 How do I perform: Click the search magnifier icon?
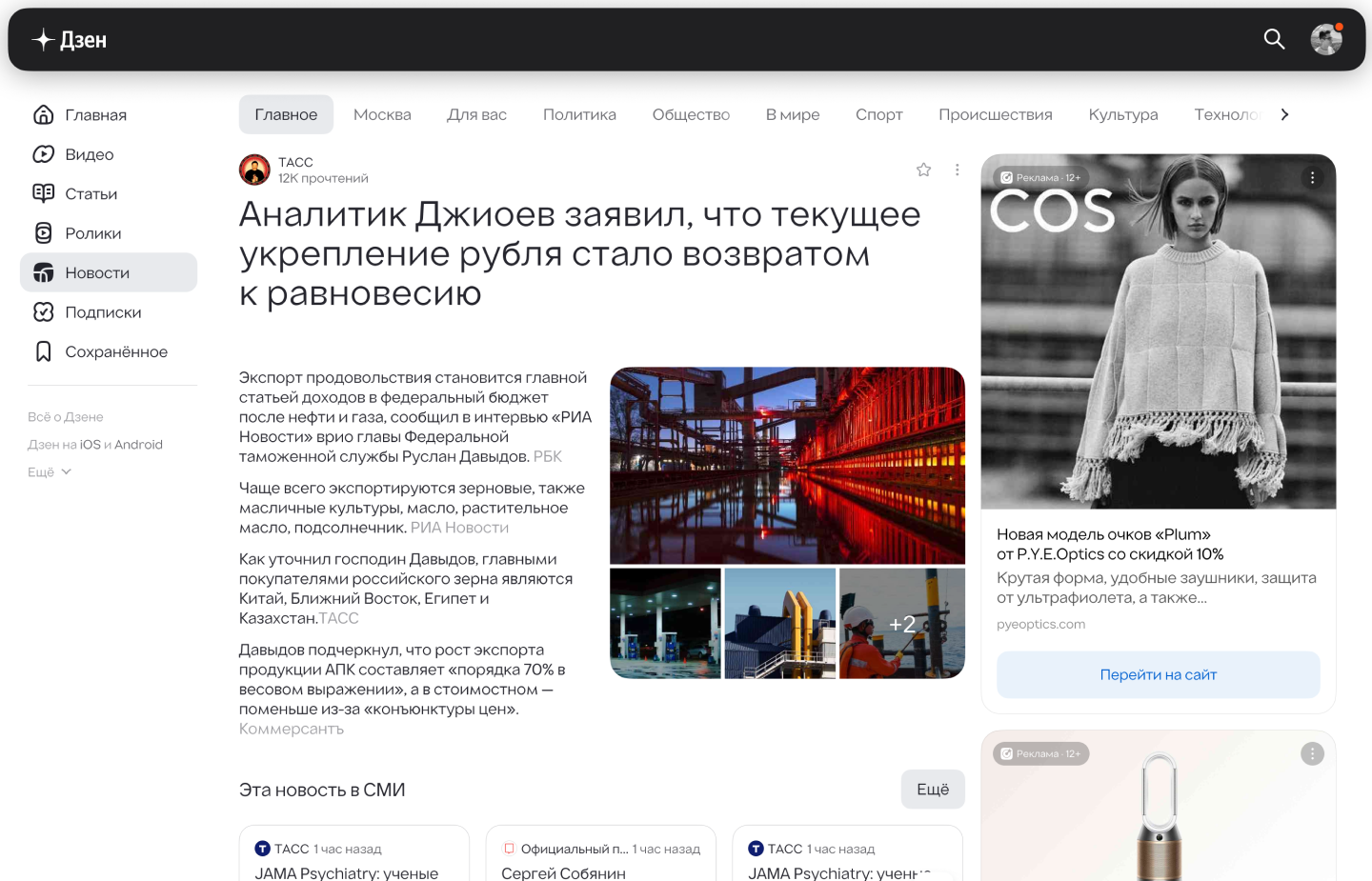(x=1274, y=39)
